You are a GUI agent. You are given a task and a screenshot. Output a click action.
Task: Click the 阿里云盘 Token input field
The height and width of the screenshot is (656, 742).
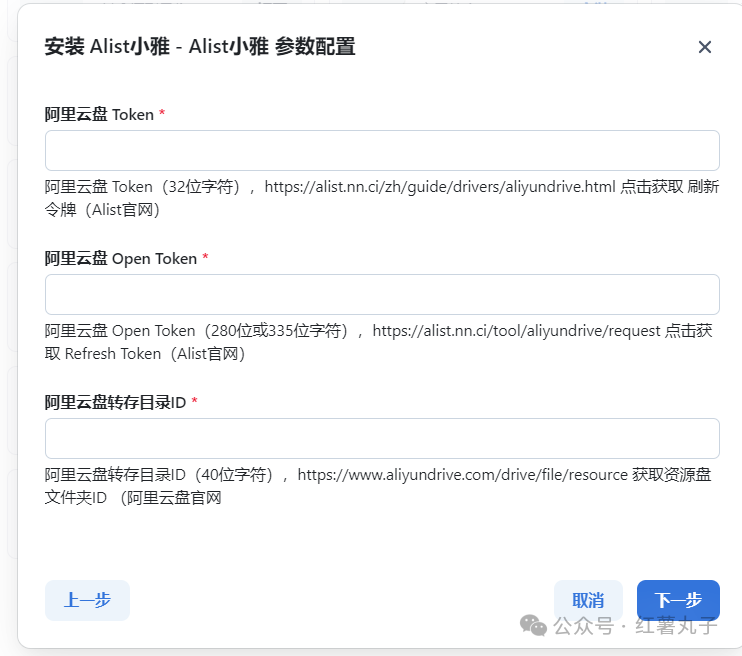point(382,151)
